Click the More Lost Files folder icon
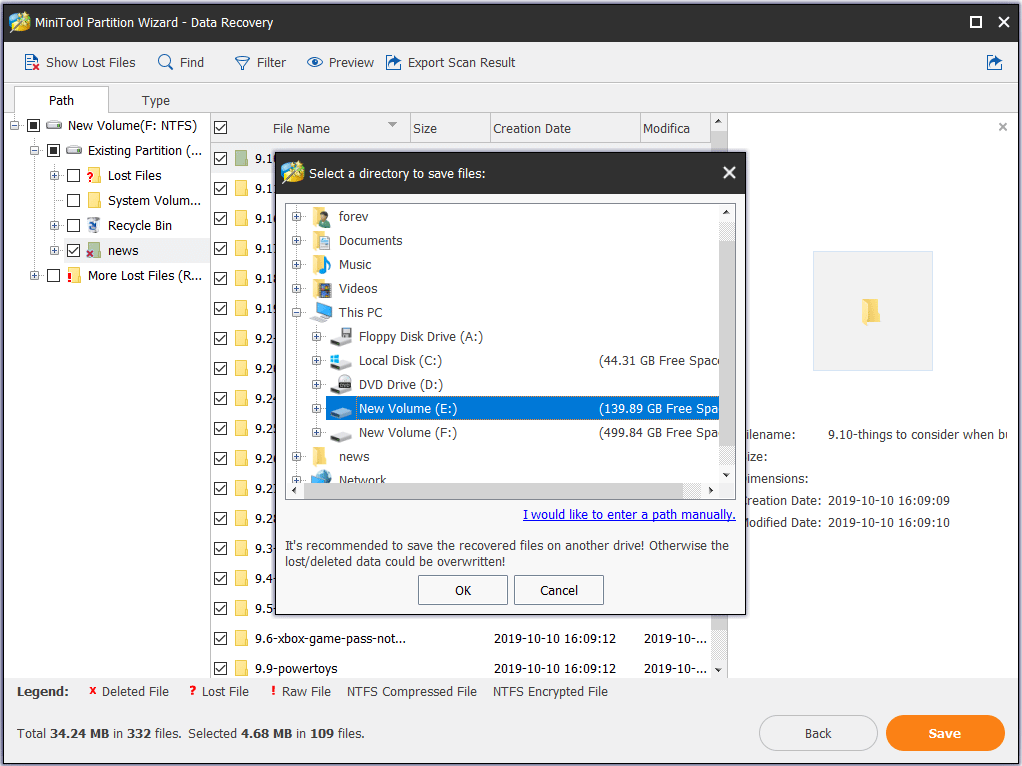 coord(74,276)
